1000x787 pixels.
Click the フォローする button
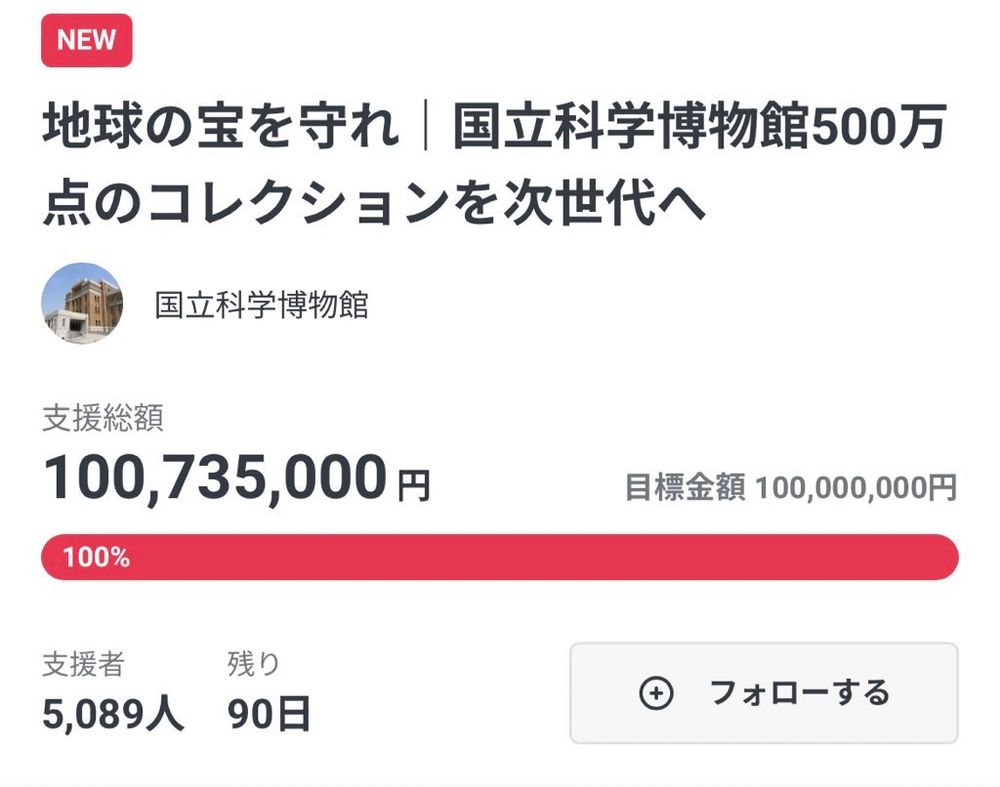tap(763, 693)
